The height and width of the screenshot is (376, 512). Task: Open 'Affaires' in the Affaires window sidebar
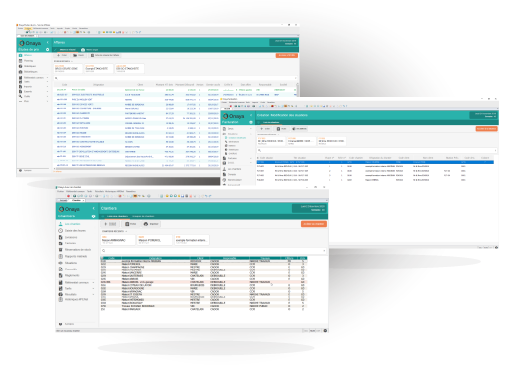(x=26, y=55)
